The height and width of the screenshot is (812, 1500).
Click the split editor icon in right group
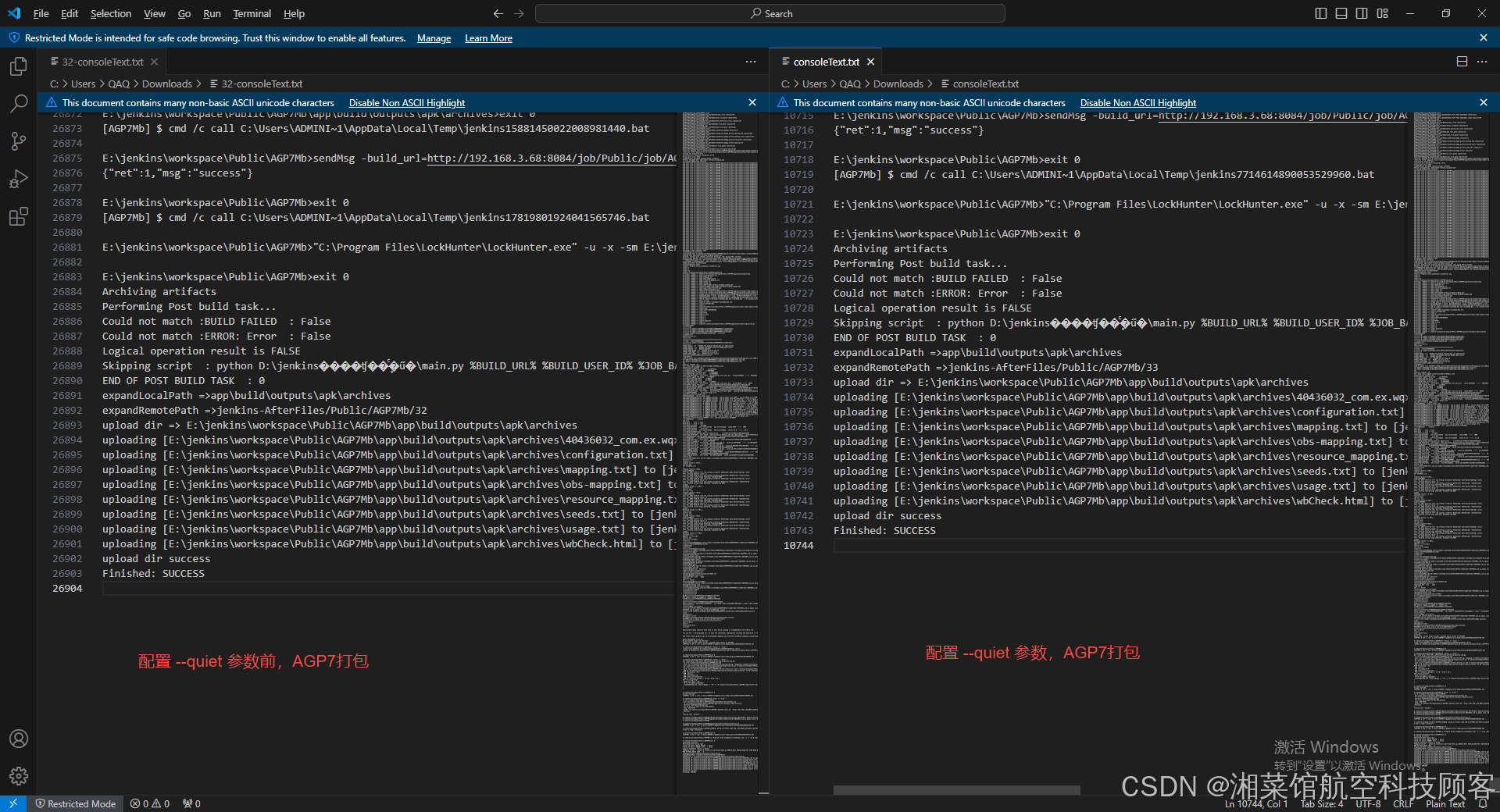[1462, 62]
